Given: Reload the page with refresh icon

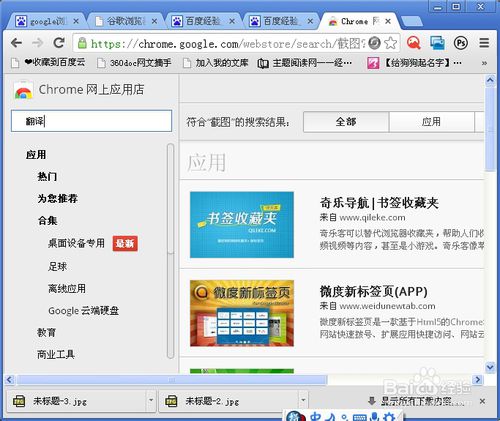Looking at the screenshot, I should pyautogui.click(x=59, y=42).
